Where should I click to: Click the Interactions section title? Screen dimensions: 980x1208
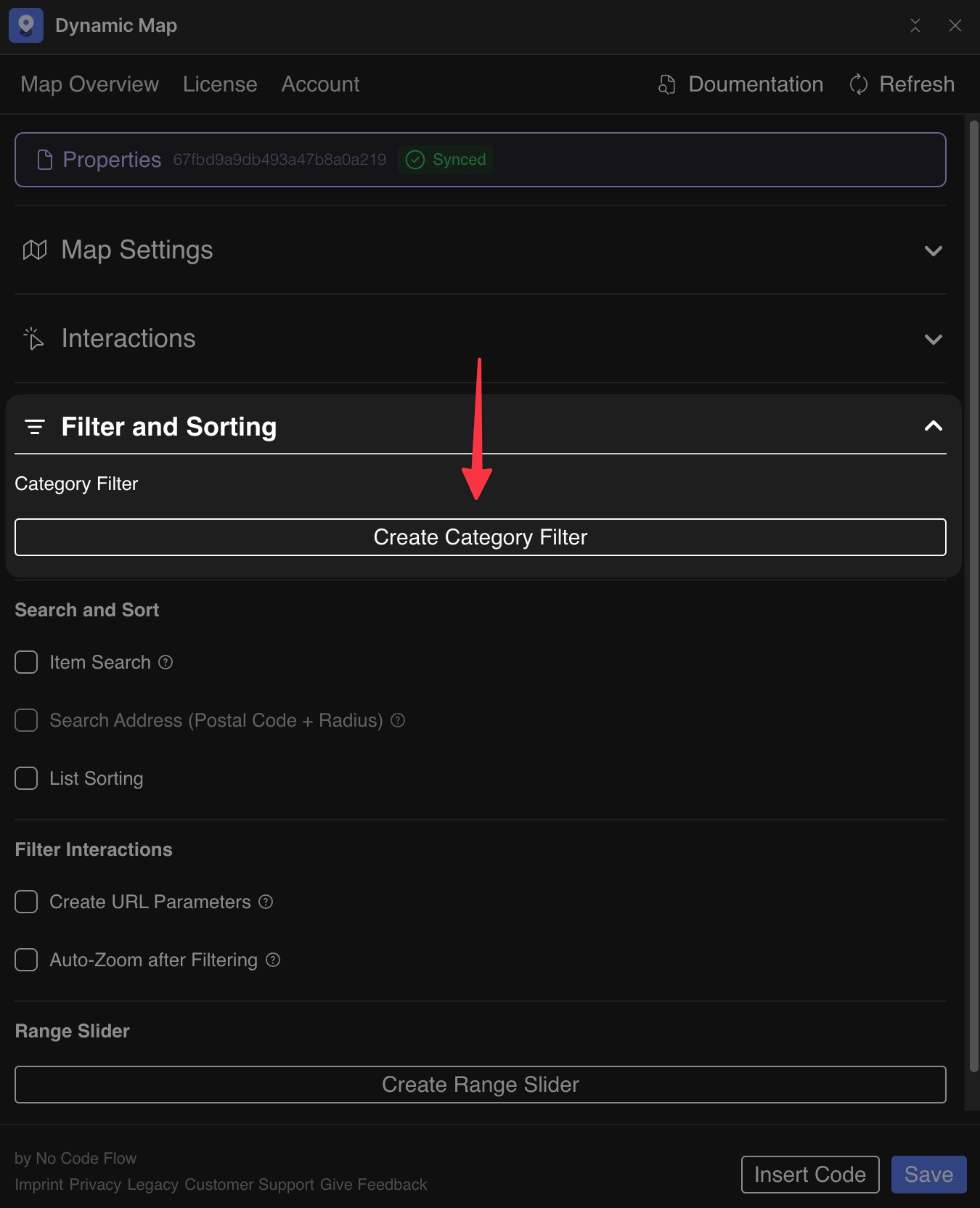(x=128, y=338)
